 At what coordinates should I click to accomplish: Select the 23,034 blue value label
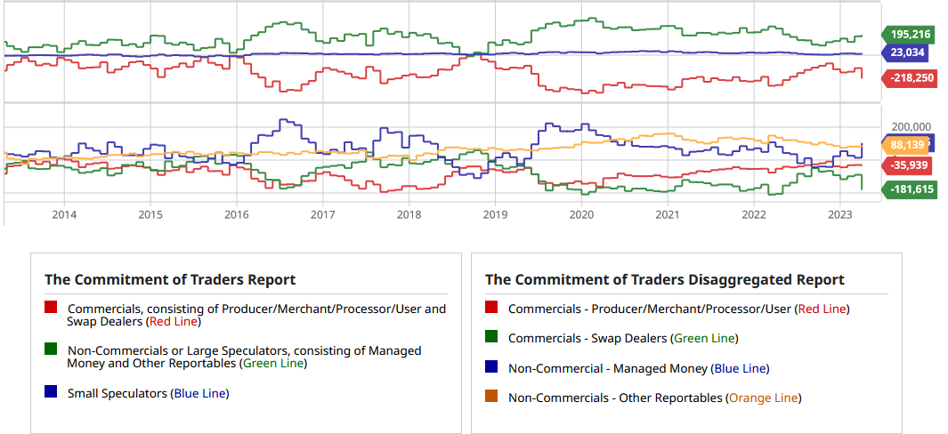click(908, 52)
